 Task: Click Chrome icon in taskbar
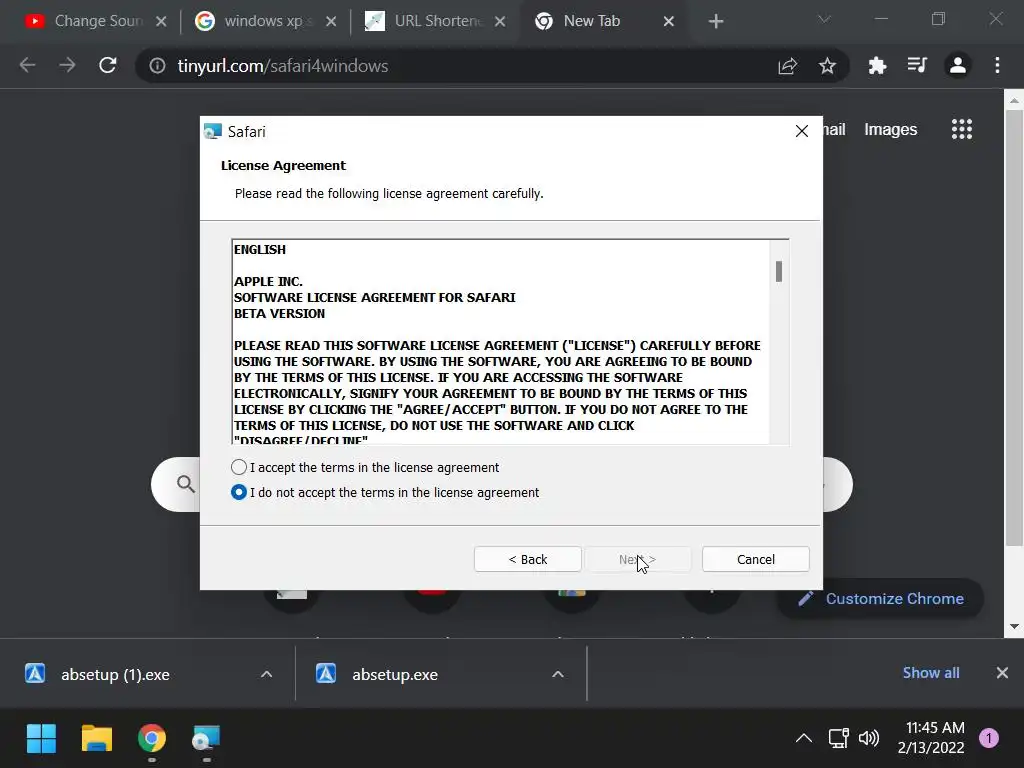coord(152,739)
